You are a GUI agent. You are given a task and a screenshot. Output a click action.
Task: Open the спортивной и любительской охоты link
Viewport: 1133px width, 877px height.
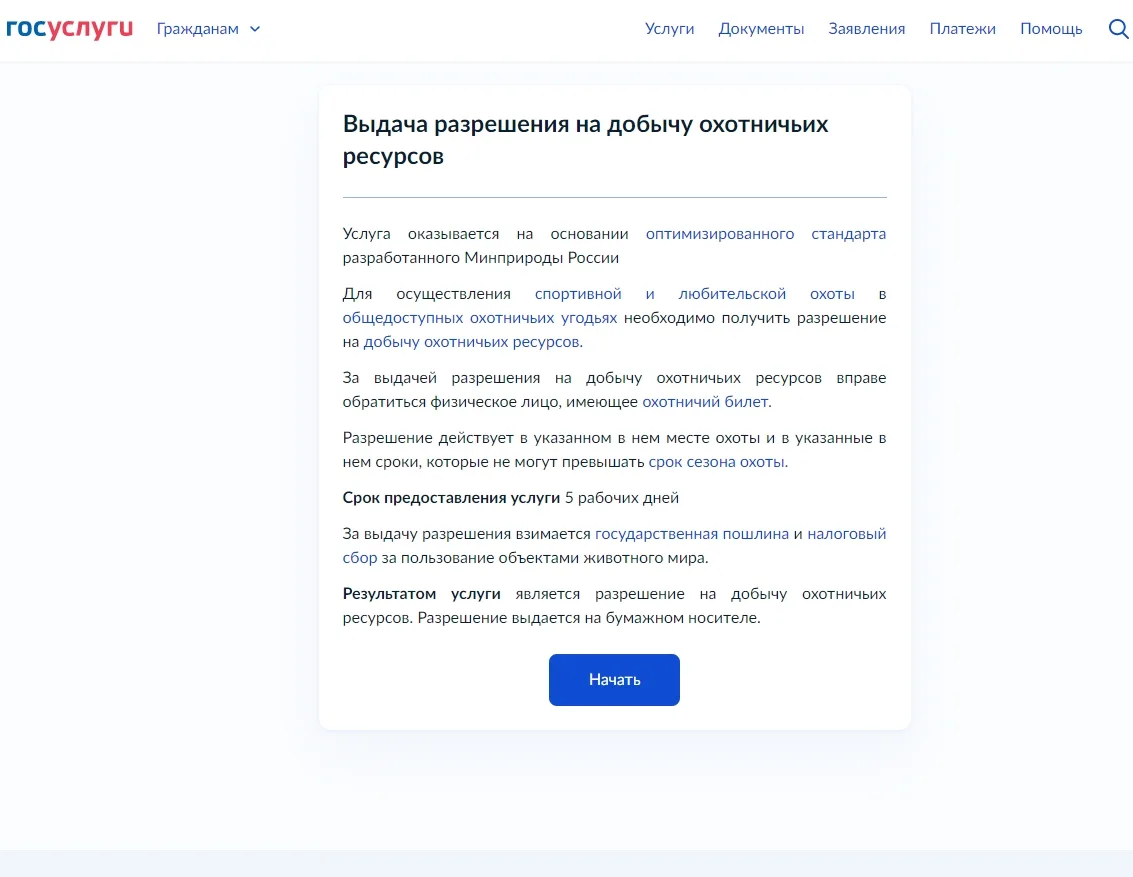(694, 294)
